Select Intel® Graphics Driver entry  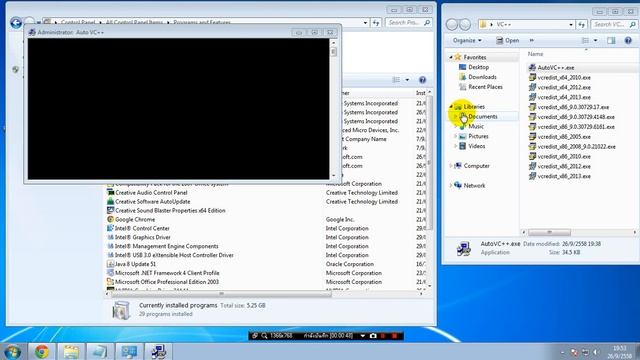click(x=139, y=237)
